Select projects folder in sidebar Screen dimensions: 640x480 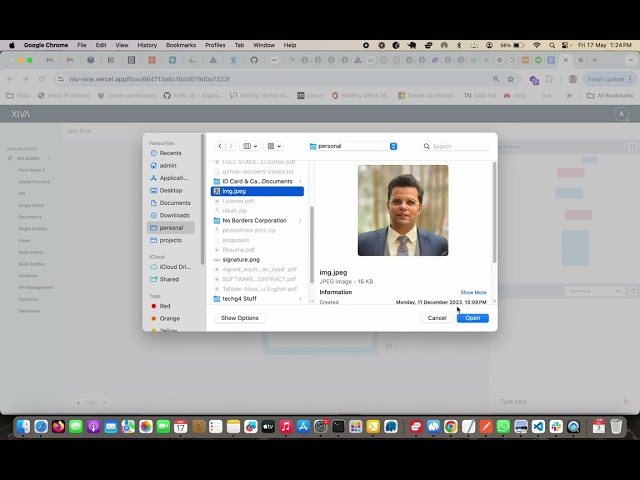pyautogui.click(x=170, y=240)
